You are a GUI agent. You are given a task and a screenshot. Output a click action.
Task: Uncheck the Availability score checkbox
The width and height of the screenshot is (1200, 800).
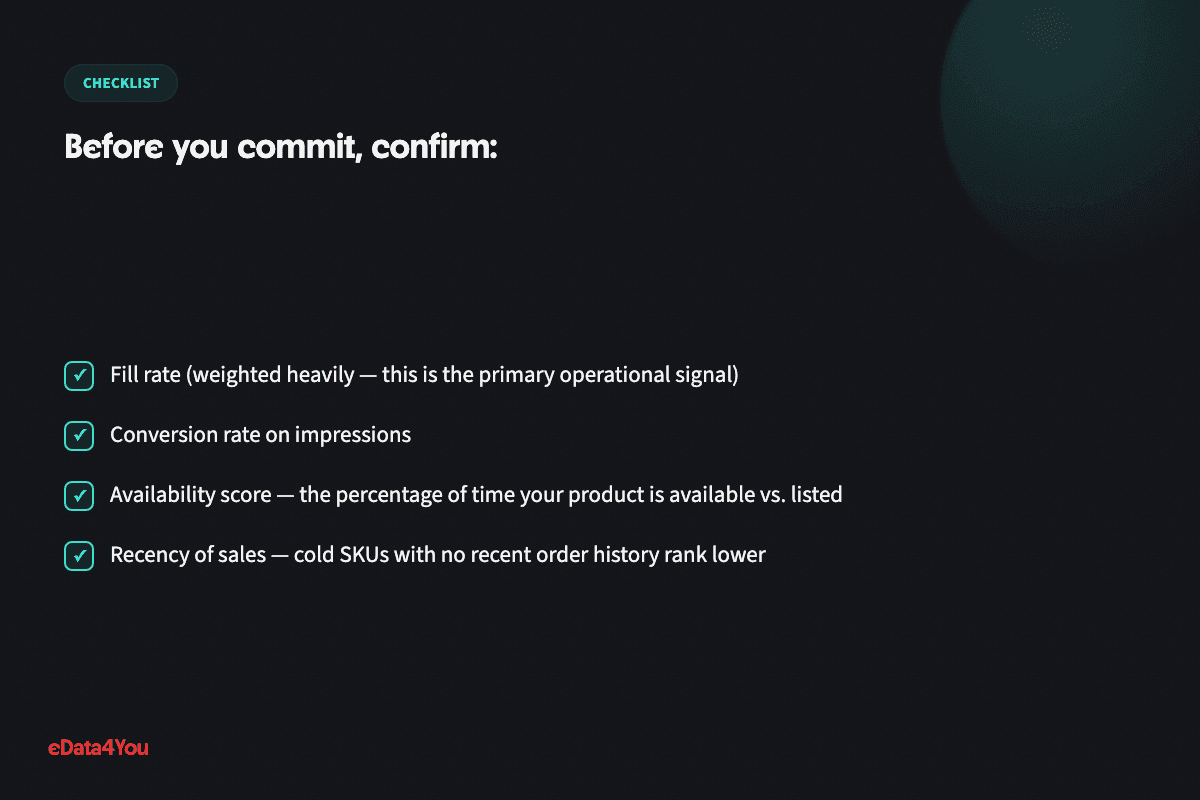coord(79,496)
